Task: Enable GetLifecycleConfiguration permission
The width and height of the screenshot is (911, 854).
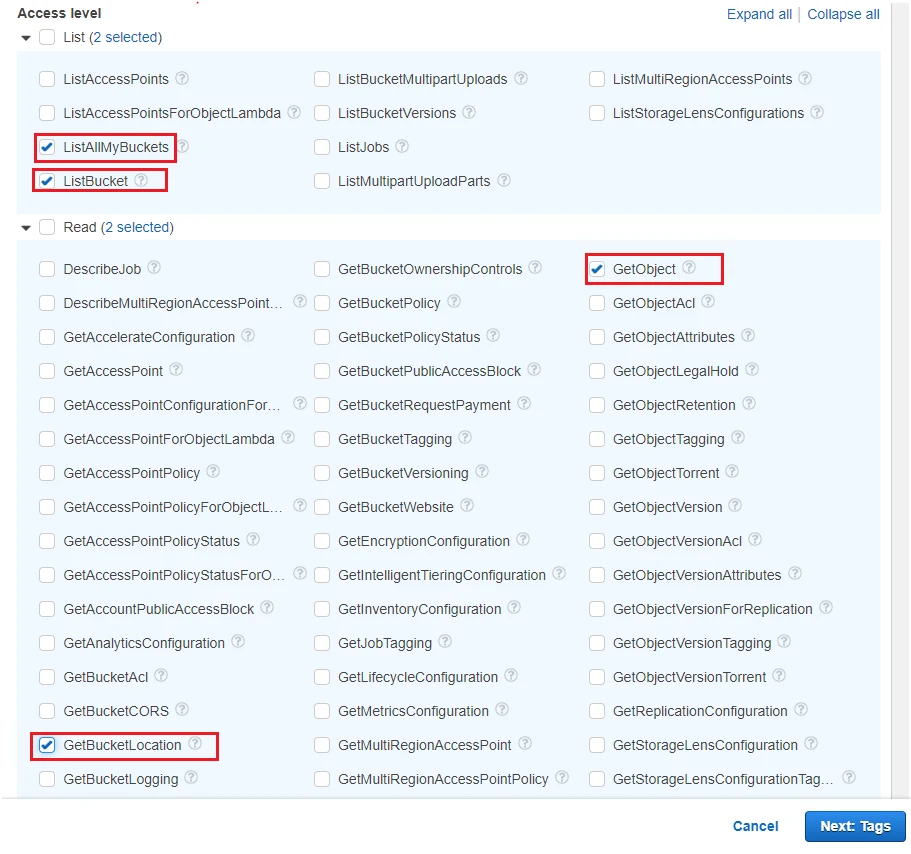Action: point(322,677)
